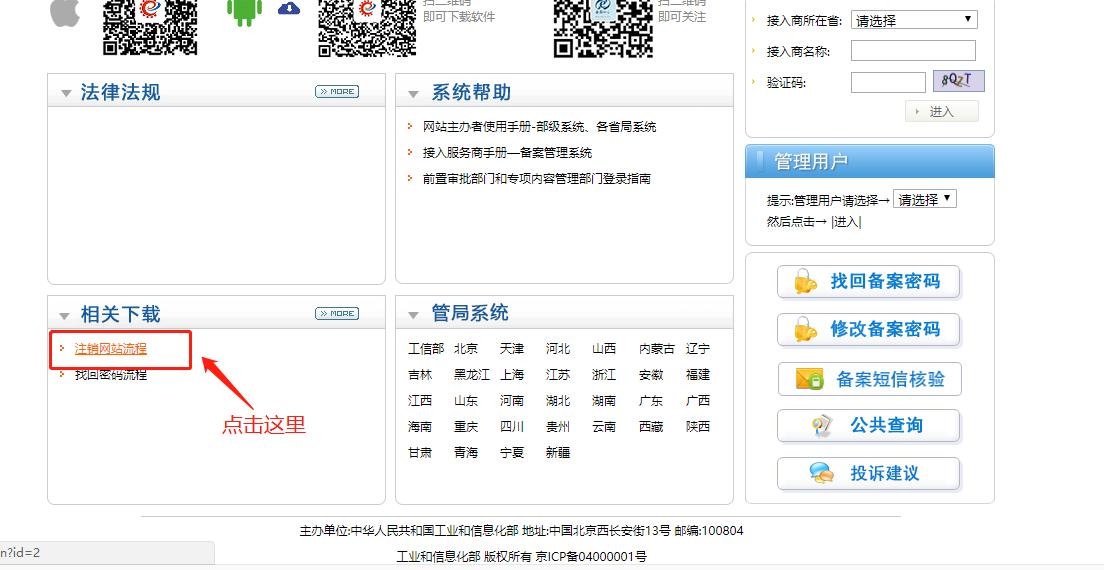The height and width of the screenshot is (570, 1104).
Task: Open 网站主办者使用手册 link
Action: (539, 127)
